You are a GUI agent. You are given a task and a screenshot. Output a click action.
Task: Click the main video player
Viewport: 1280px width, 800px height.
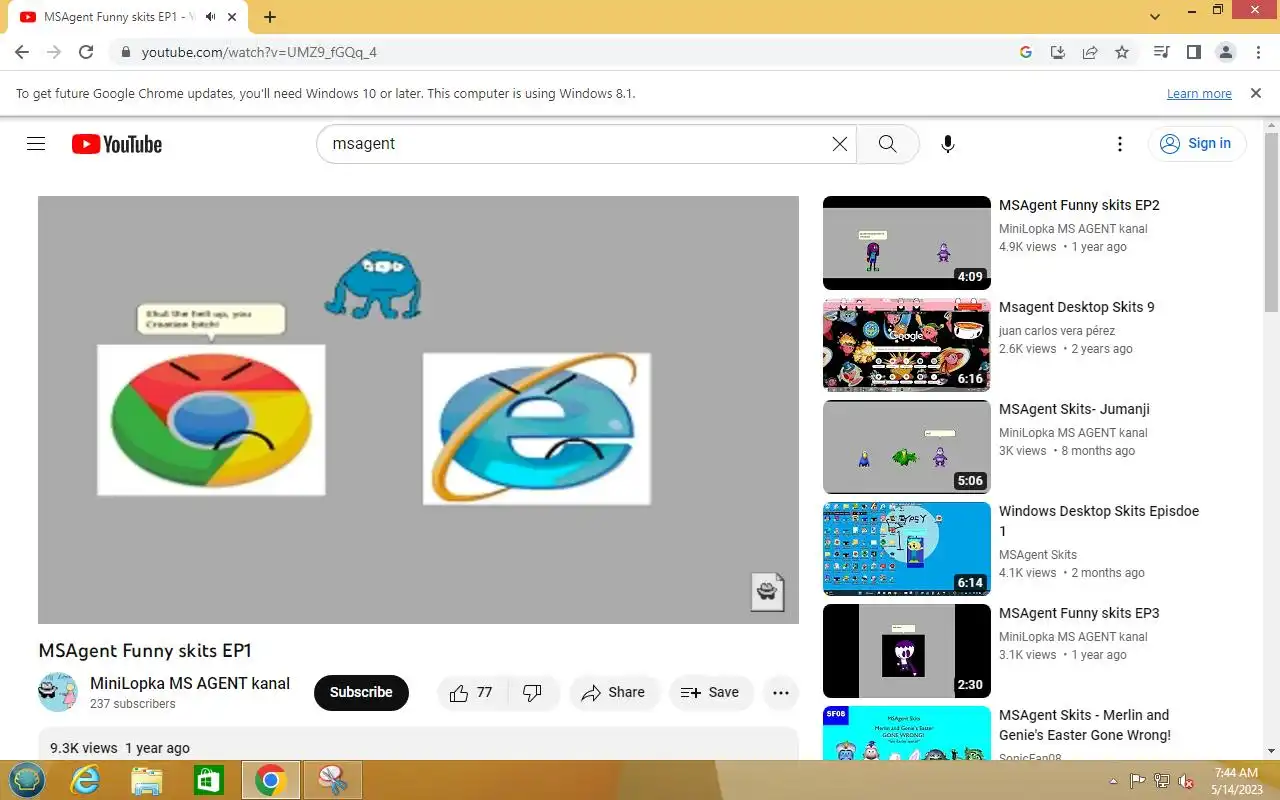click(x=418, y=410)
